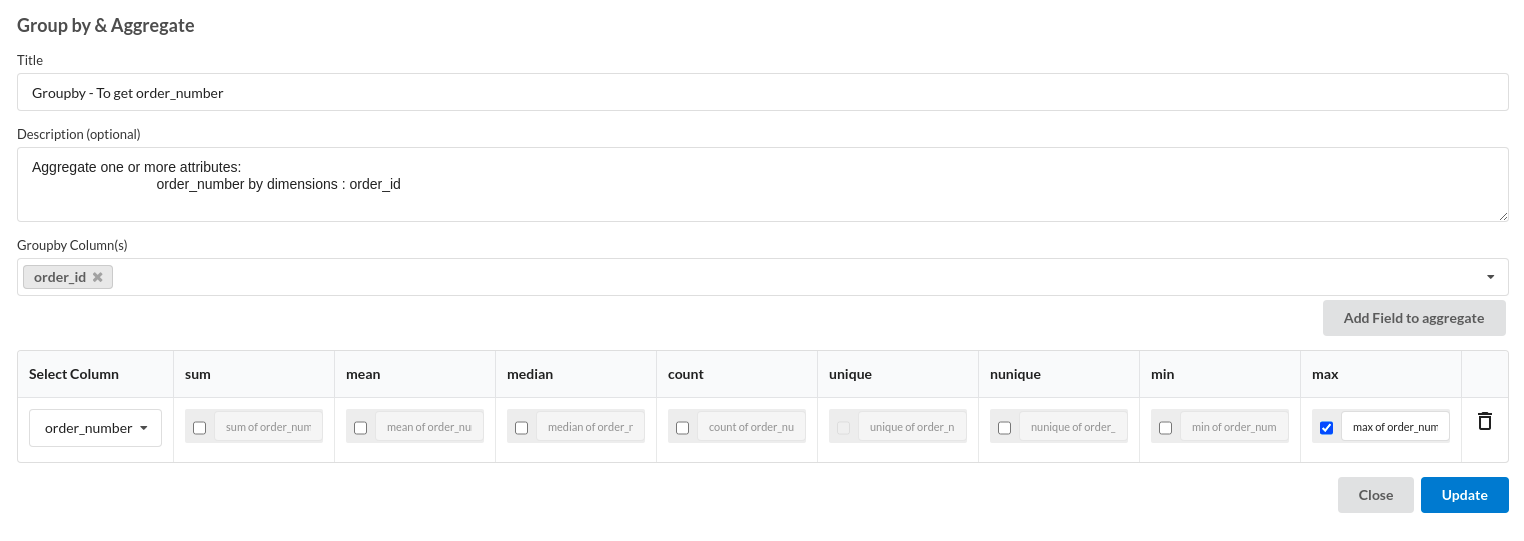Tick the nunique checkbox
The width and height of the screenshot is (1524, 541).
[1005, 428]
